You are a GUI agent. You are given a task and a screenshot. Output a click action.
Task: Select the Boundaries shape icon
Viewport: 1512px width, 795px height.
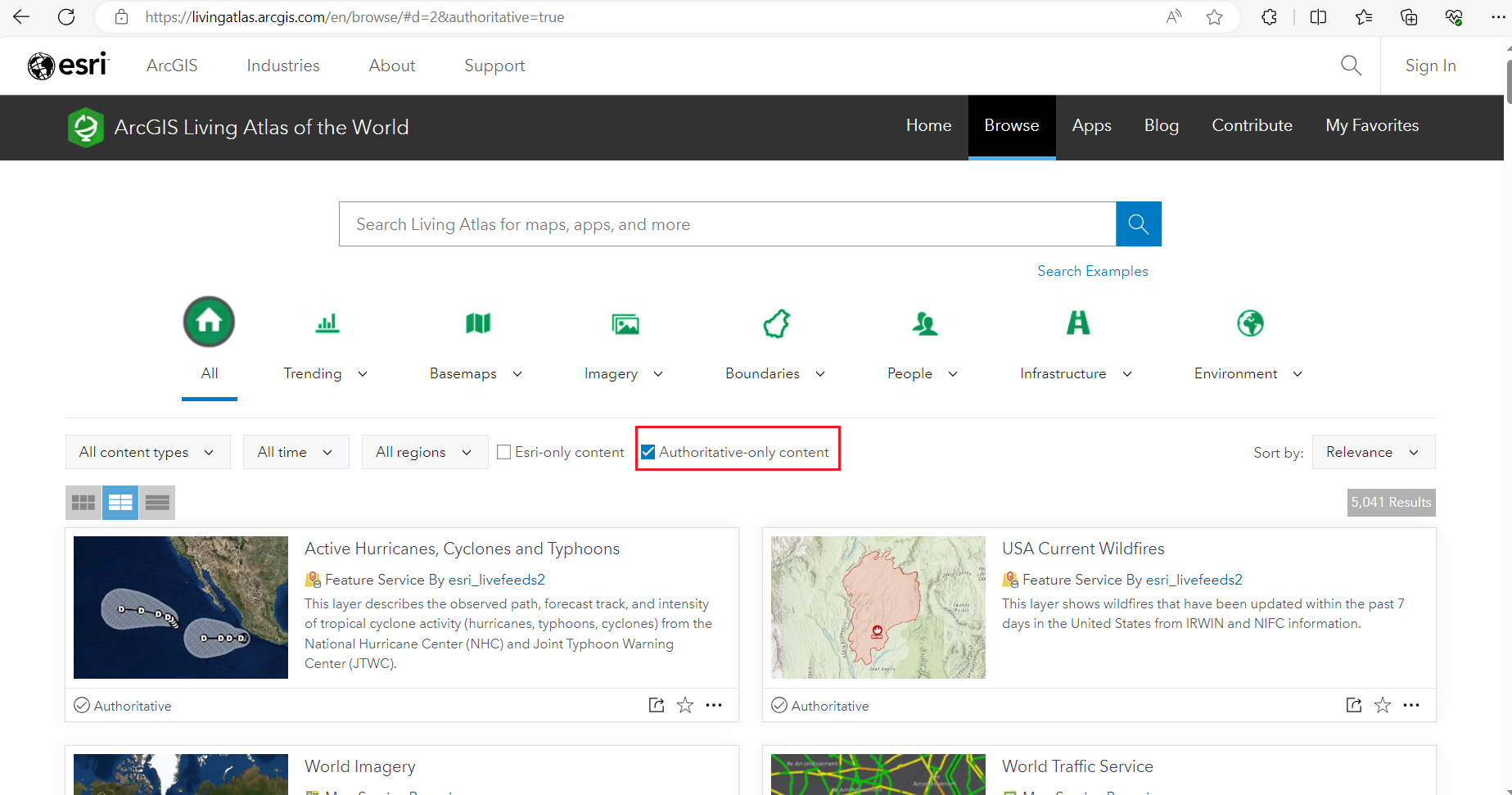[x=777, y=323]
